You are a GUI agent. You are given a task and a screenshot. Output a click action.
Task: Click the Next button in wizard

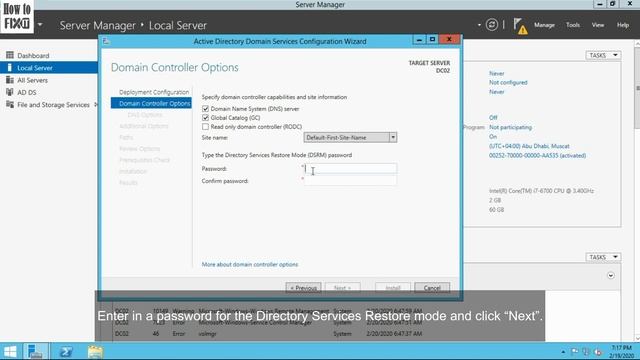coord(342,288)
